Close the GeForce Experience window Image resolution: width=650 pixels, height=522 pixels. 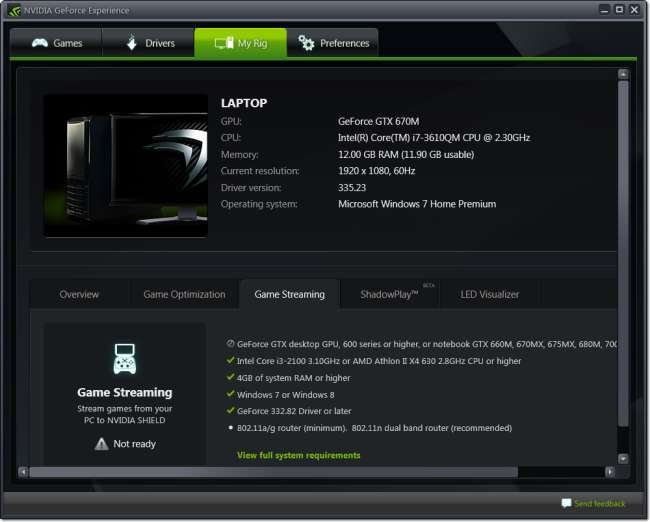(634, 10)
